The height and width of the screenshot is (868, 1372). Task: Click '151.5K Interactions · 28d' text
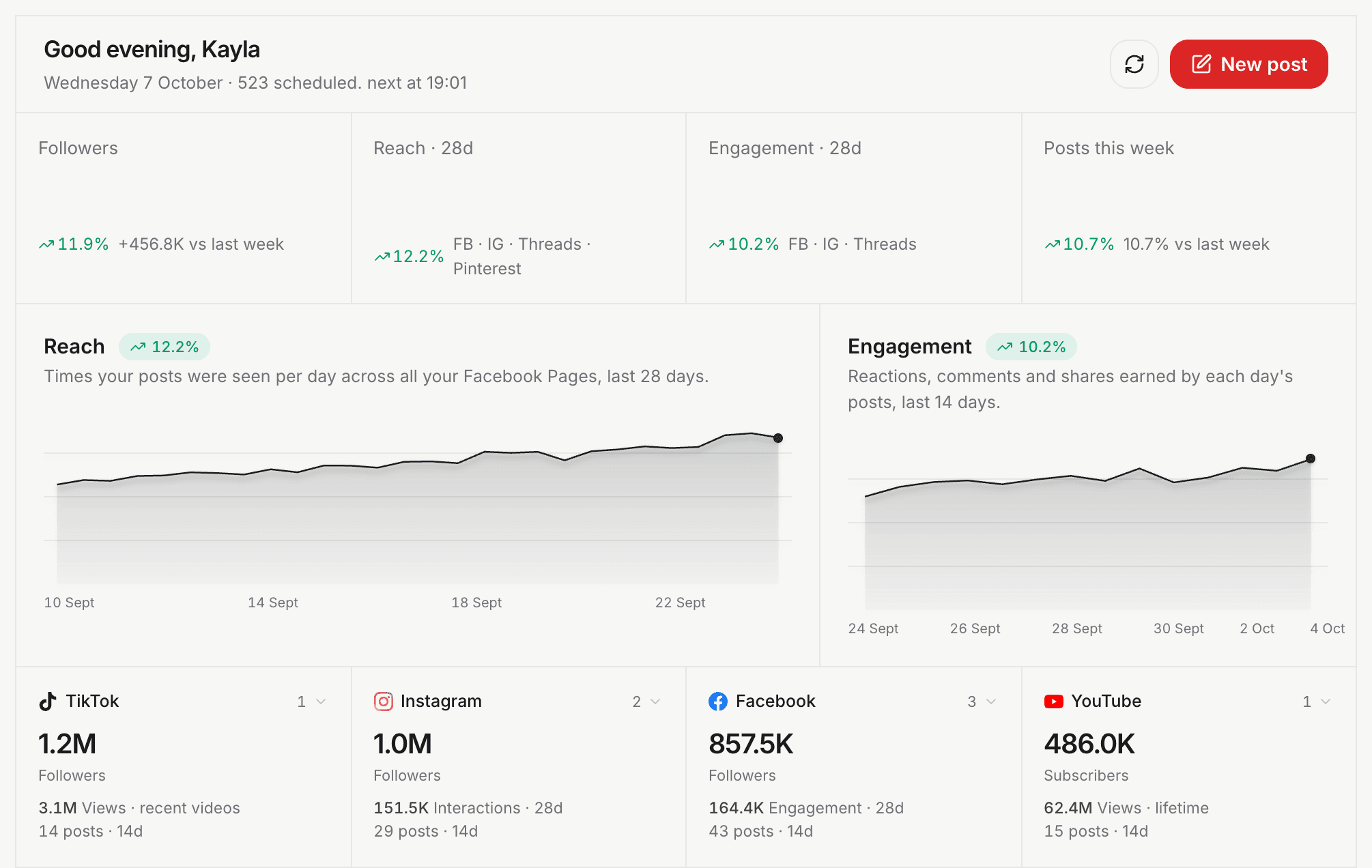click(468, 808)
